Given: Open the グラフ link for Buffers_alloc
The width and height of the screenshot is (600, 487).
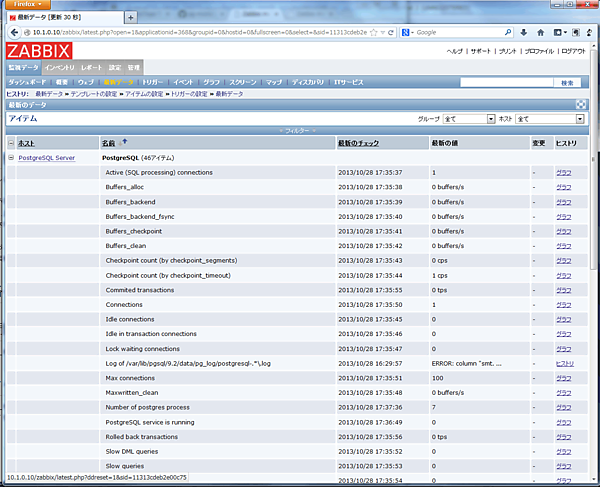Looking at the screenshot, I should (563, 186).
